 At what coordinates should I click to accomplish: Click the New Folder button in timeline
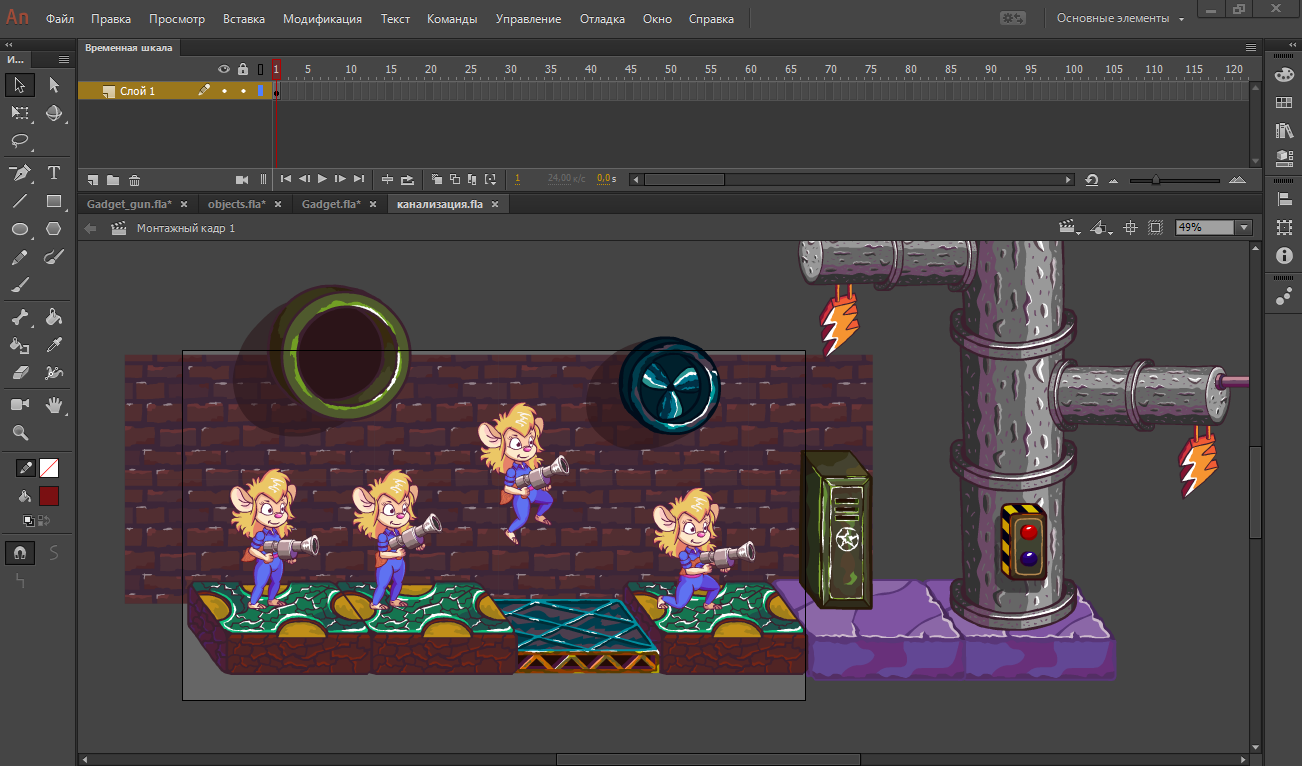coord(113,180)
